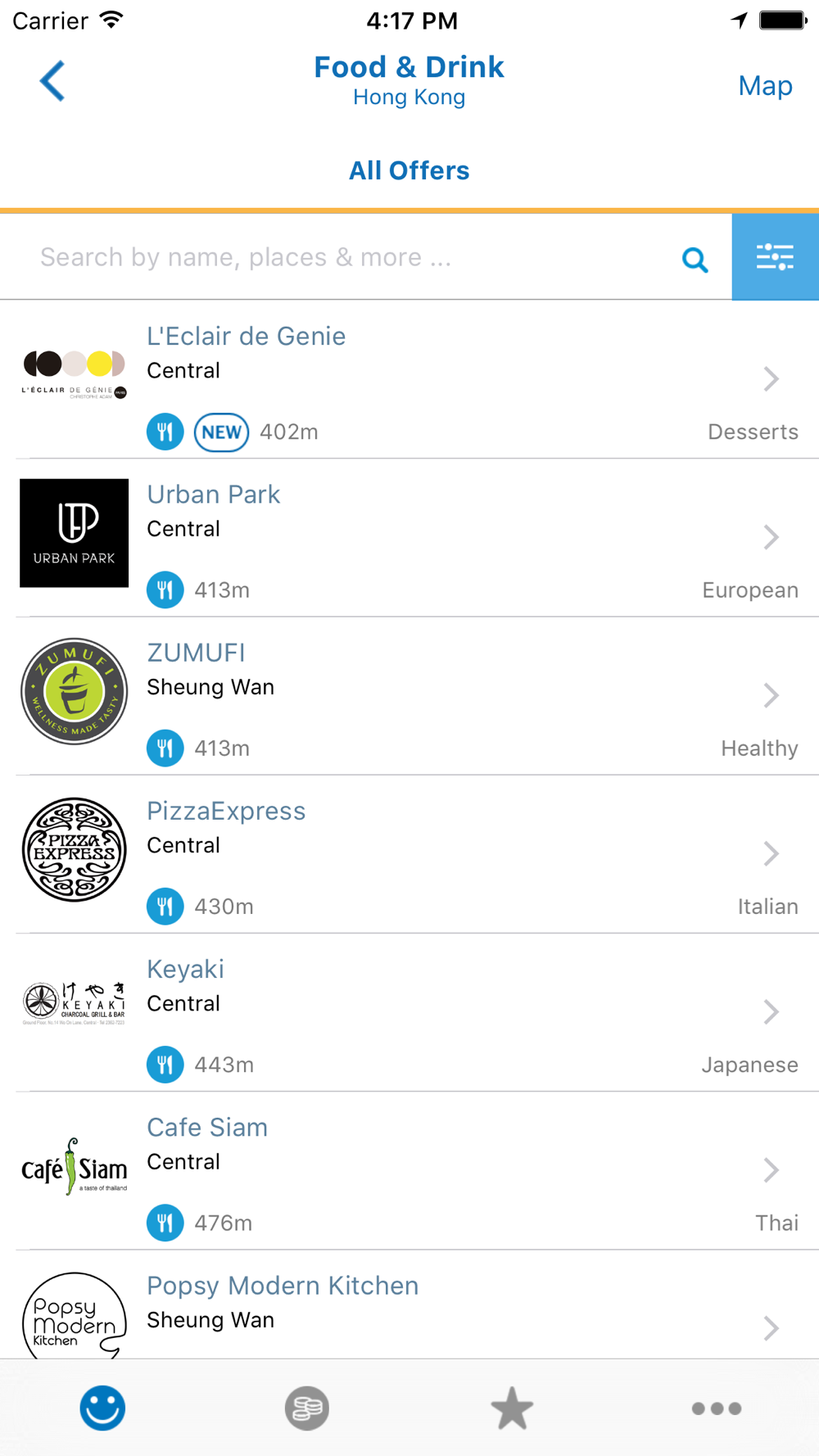Expand the ZUMUFI row chevron
Screen dimensions: 819x1456
click(771, 695)
